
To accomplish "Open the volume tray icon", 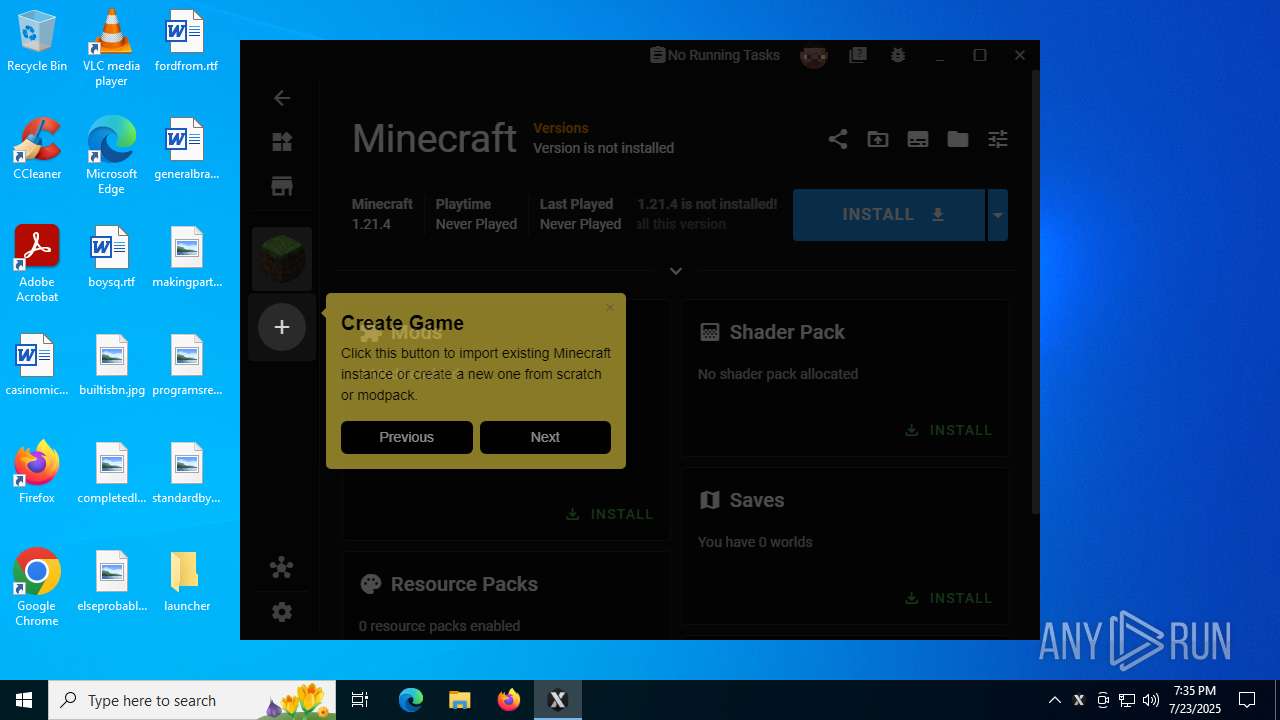I will [x=1150, y=700].
